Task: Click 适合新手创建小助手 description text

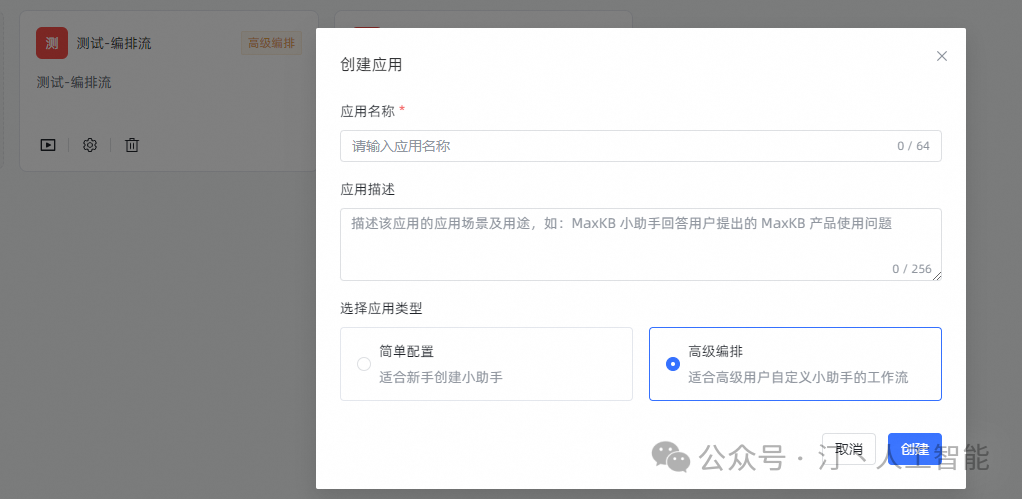Action: [x=441, y=377]
